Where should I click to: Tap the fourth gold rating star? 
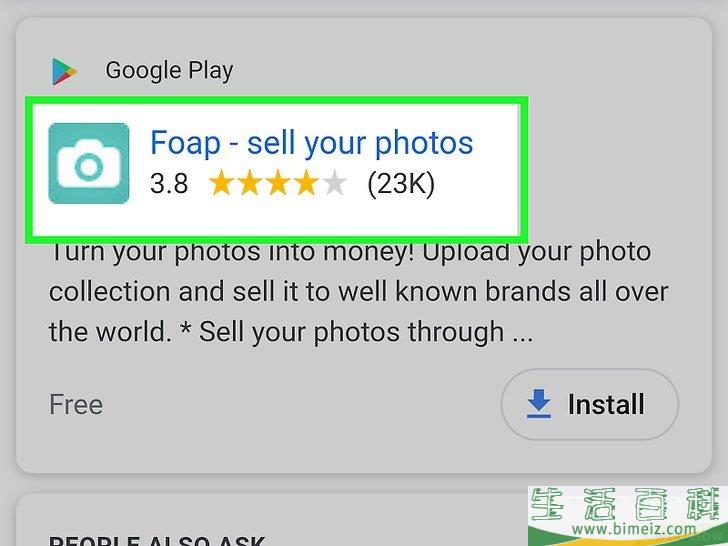[306, 183]
